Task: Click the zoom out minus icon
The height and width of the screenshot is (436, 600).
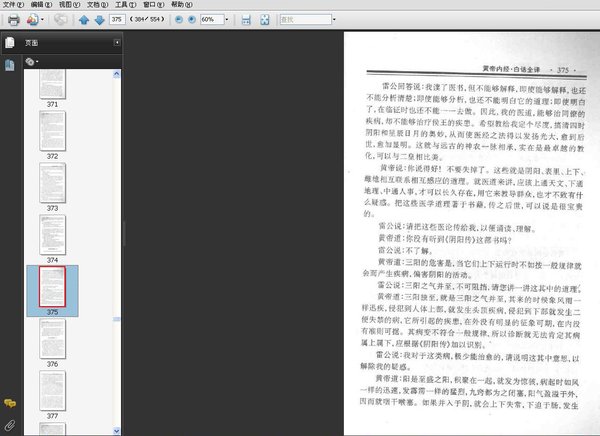Action: [179, 20]
